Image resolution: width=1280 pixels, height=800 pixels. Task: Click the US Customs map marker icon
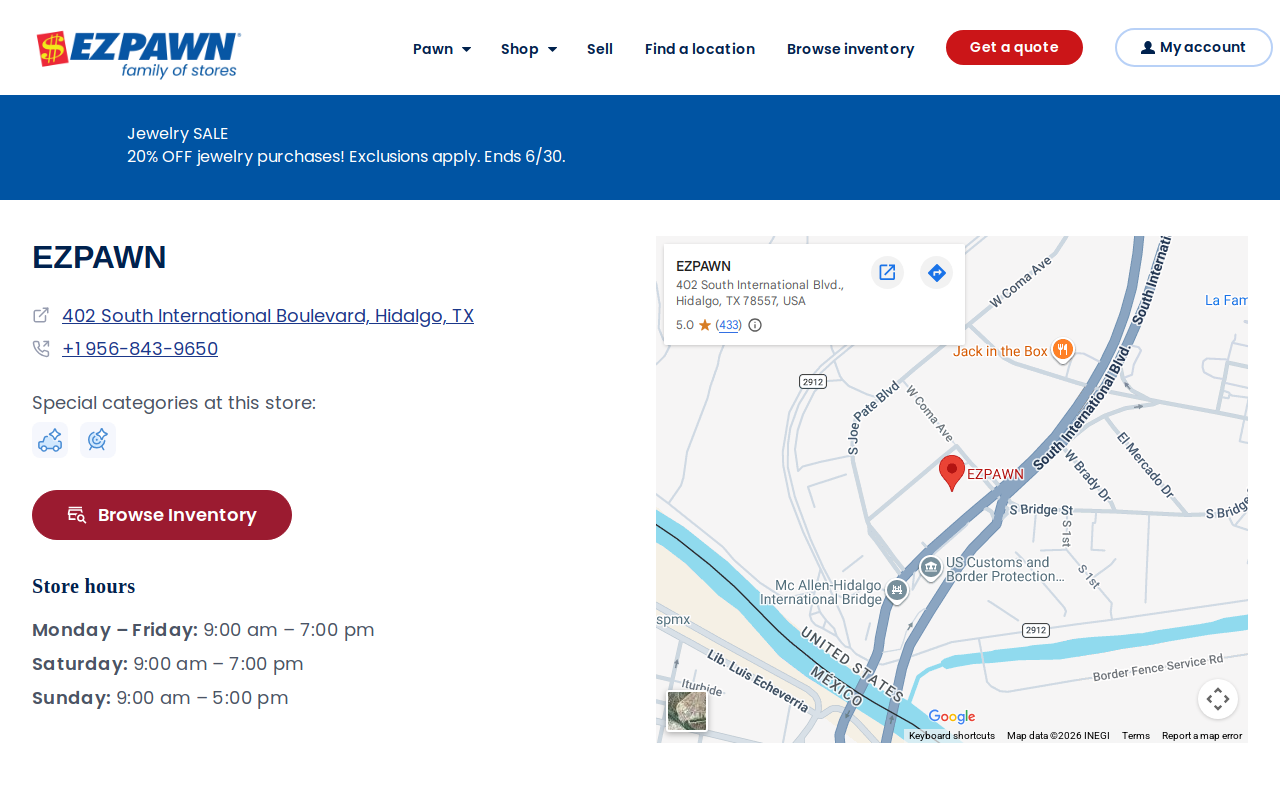coord(931,568)
